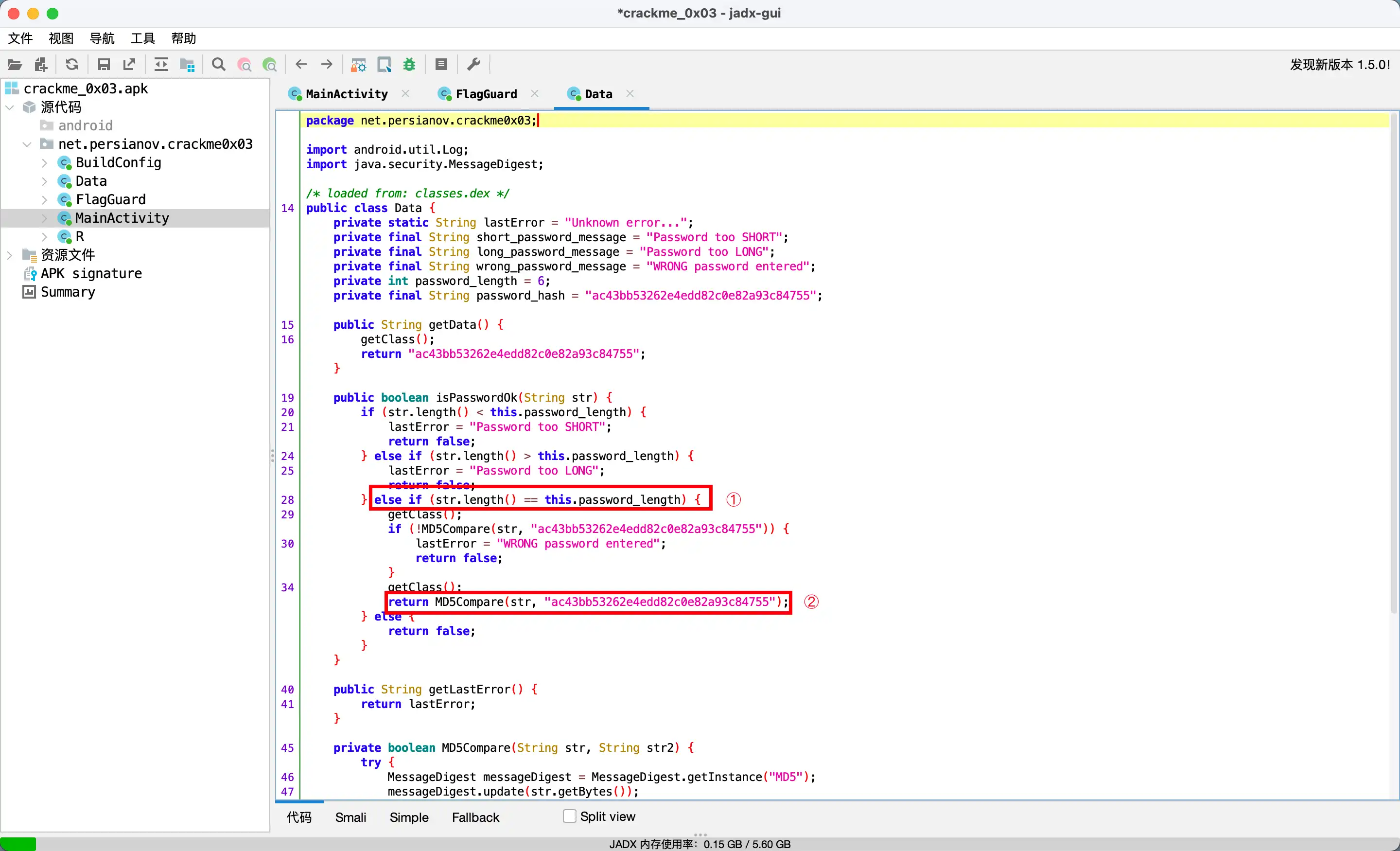Click the JADX memory usage bar
Image resolution: width=1400 pixels, height=851 pixels.
click(700, 844)
